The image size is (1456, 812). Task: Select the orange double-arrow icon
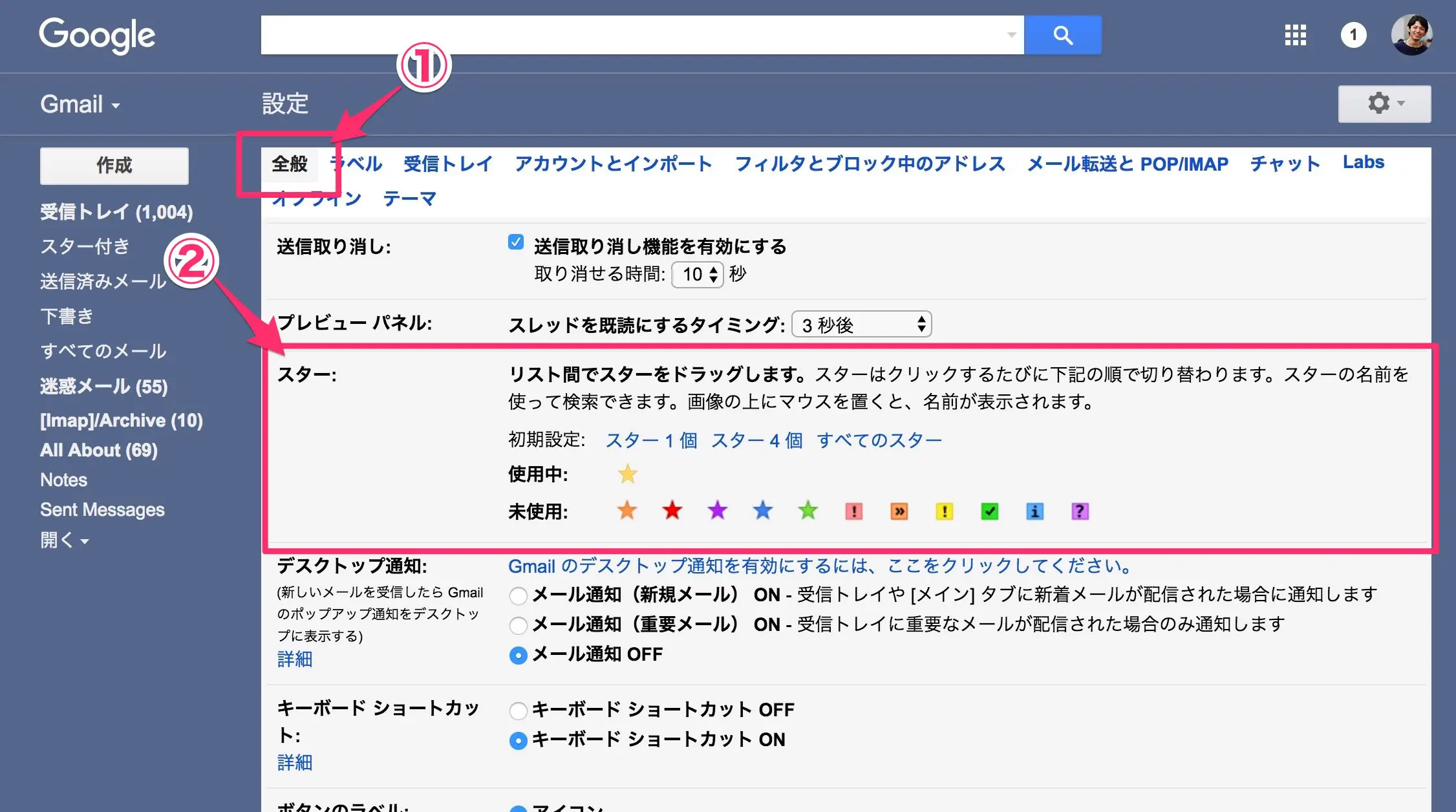[x=899, y=511]
